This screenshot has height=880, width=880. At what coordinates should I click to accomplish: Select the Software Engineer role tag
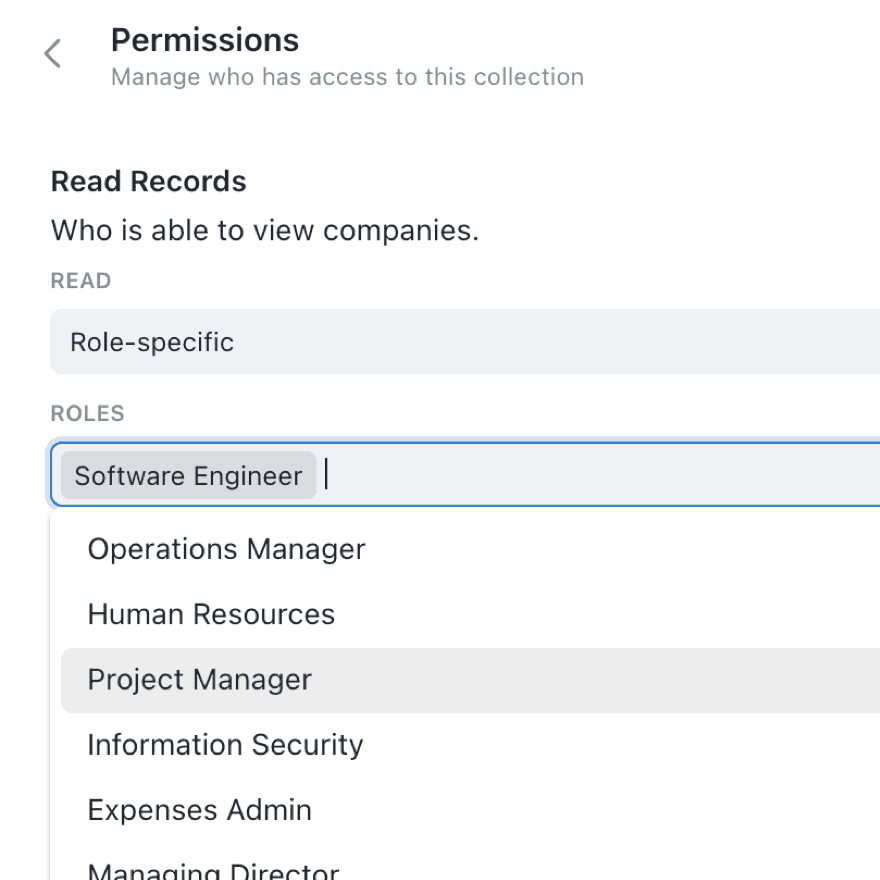pyautogui.click(x=189, y=475)
